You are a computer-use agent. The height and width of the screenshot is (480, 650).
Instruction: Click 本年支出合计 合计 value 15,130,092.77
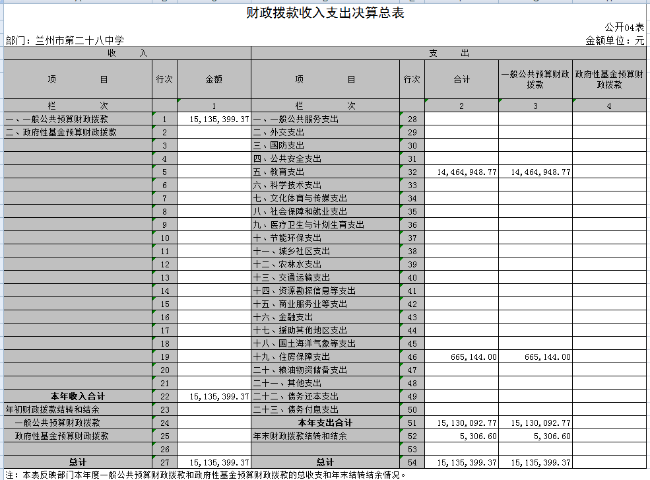461,423
